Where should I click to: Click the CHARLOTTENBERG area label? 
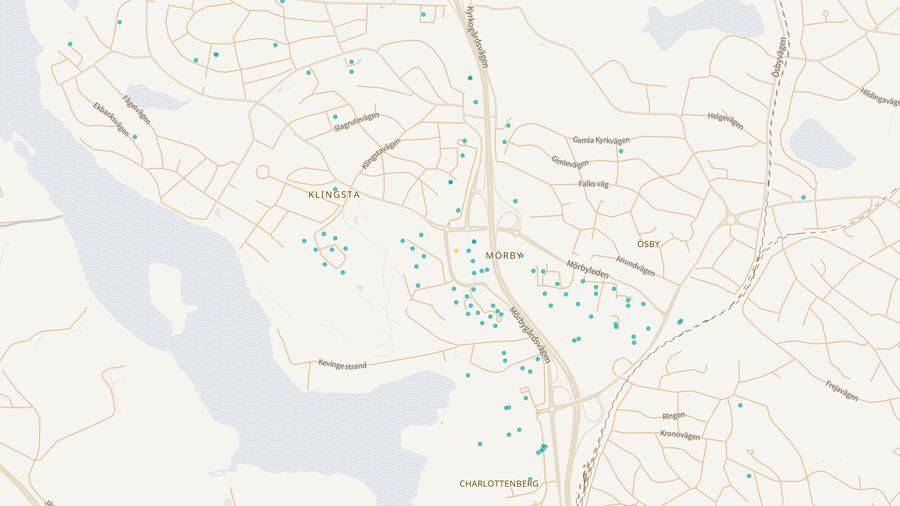coord(499,484)
